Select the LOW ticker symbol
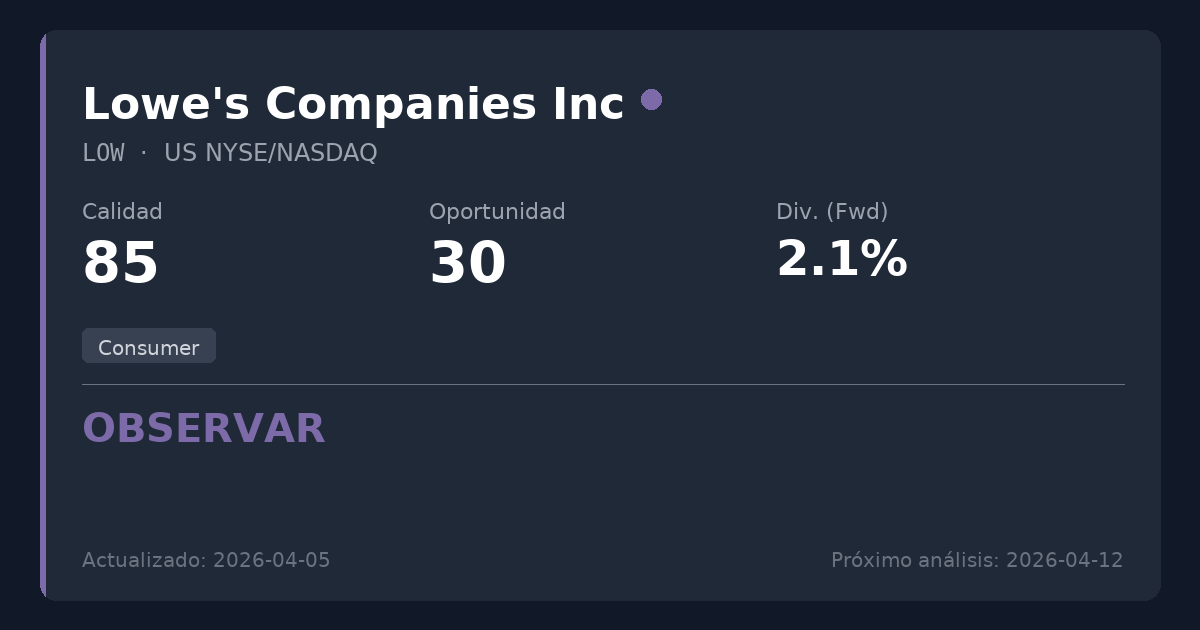The height and width of the screenshot is (630, 1200). point(103,153)
